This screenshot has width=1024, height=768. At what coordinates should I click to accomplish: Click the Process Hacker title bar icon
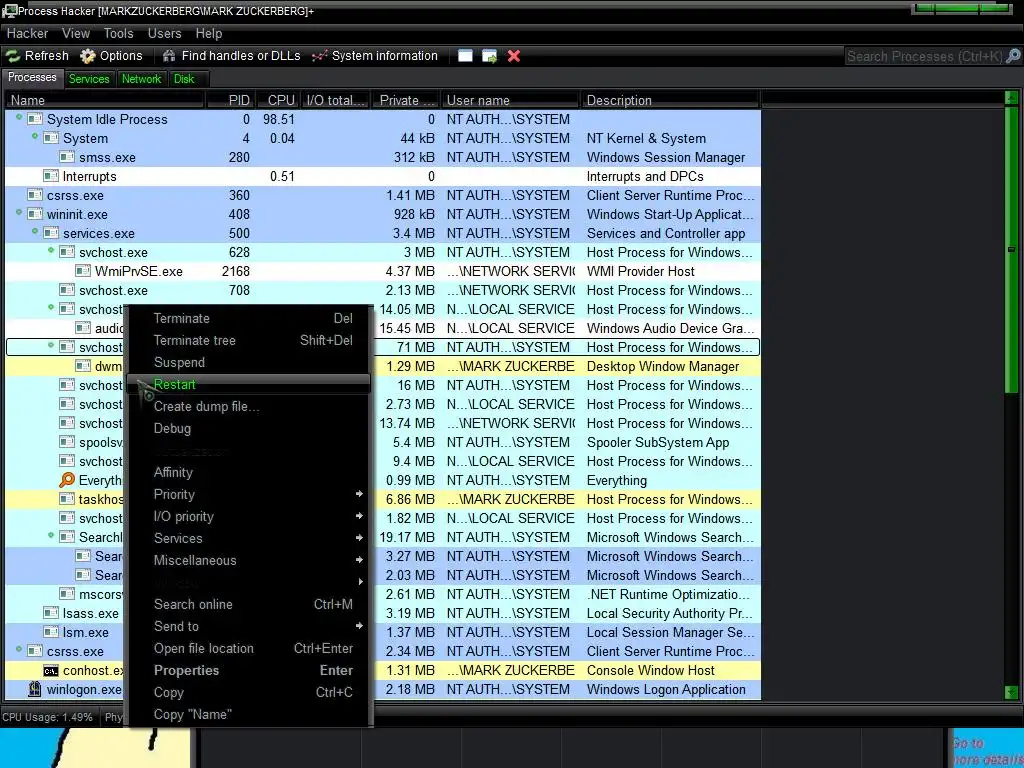coord(9,10)
